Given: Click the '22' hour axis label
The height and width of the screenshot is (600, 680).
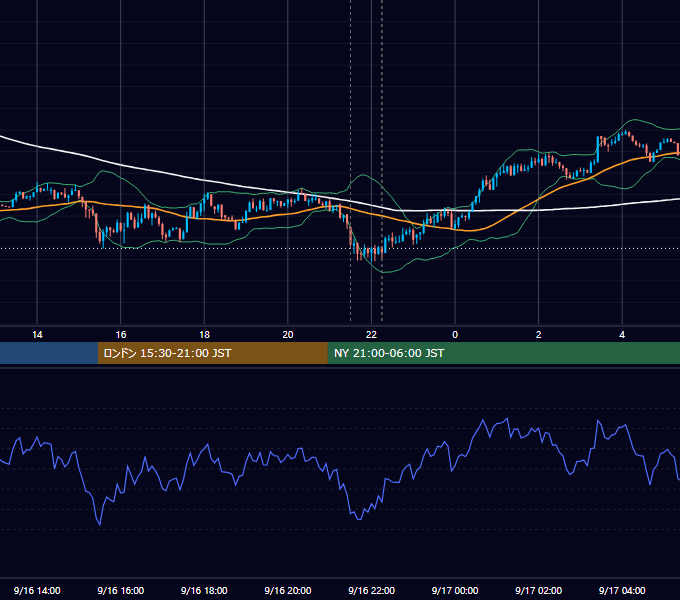Looking at the screenshot, I should coord(371,335).
